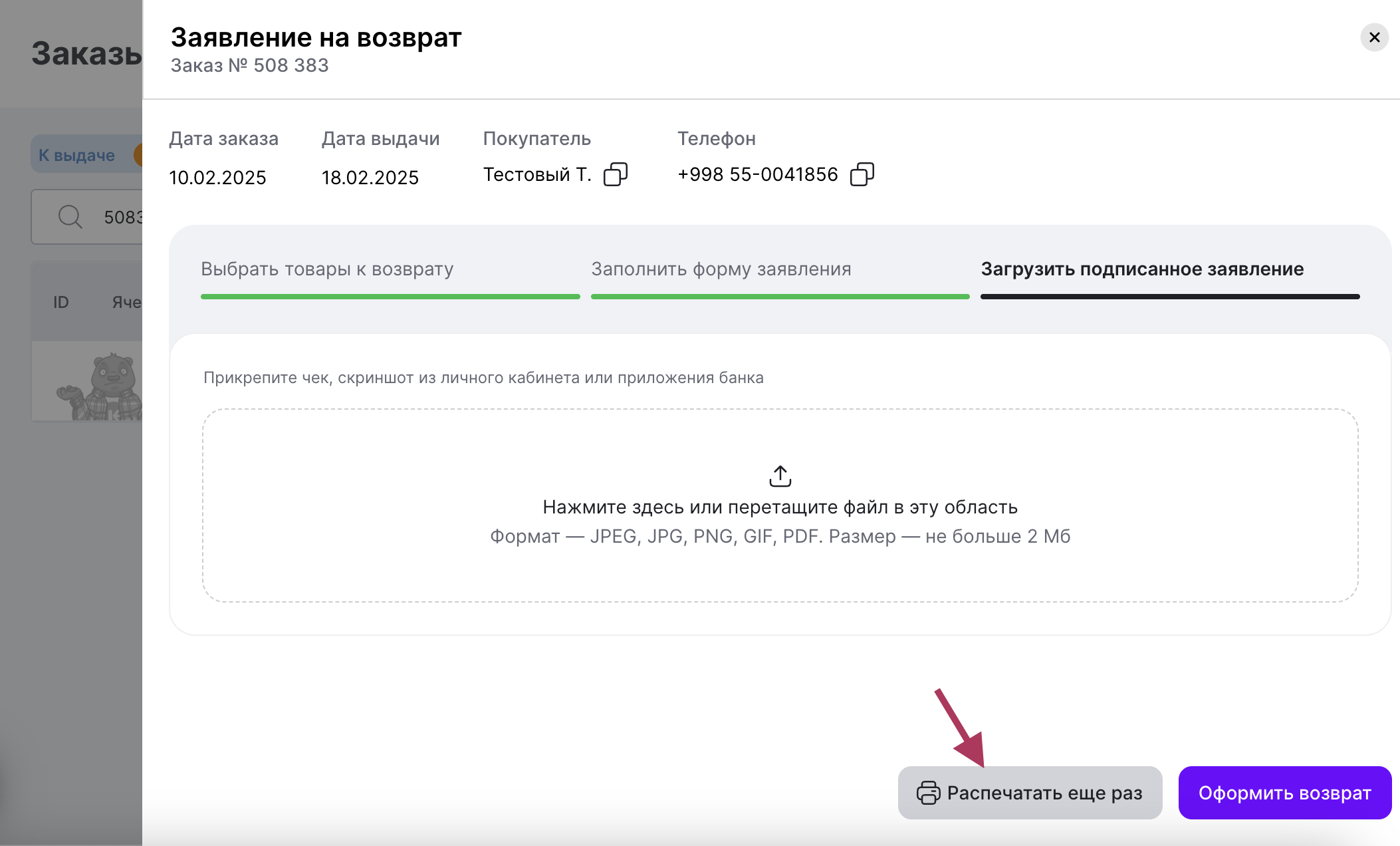Screen dimensions: 1400x846
Task: Click the К выдаче filter tab
Action: point(77,155)
